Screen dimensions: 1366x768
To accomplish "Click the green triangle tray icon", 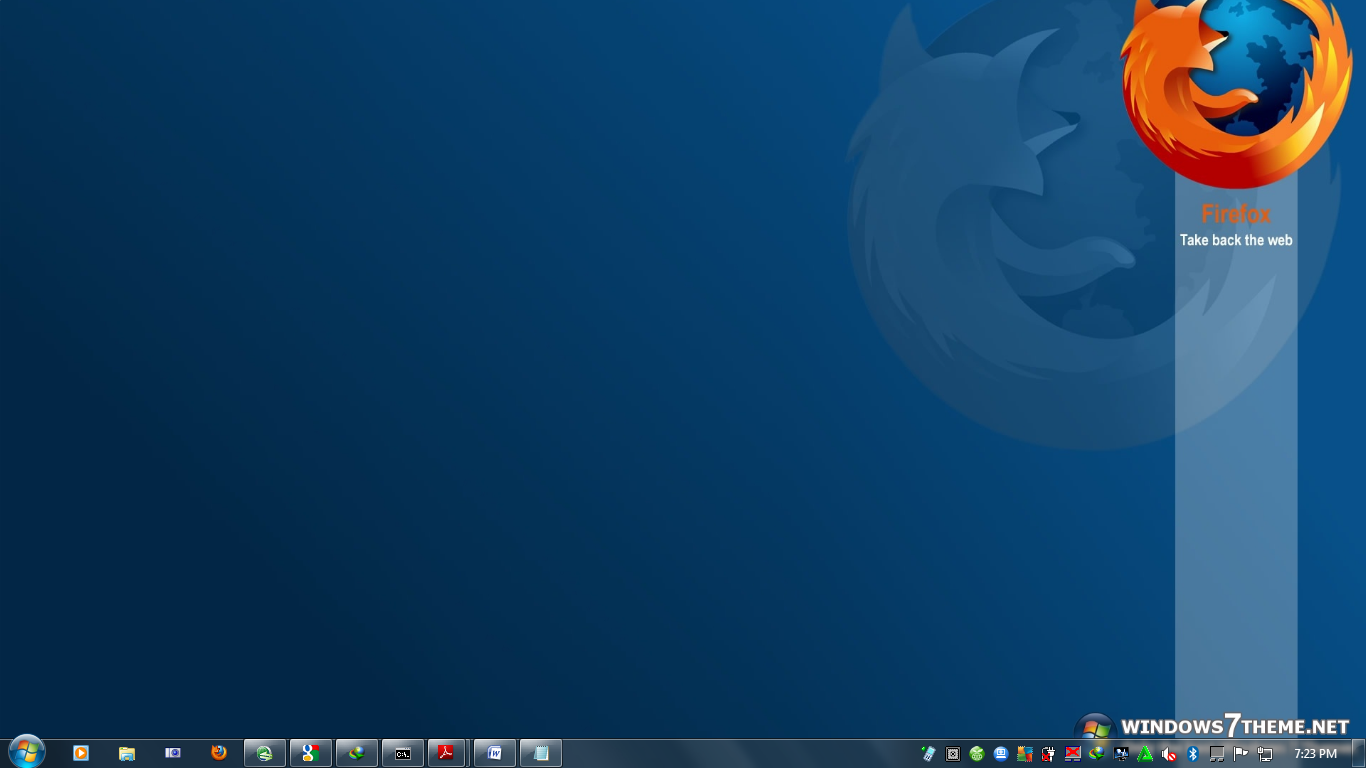I will click(x=1145, y=754).
